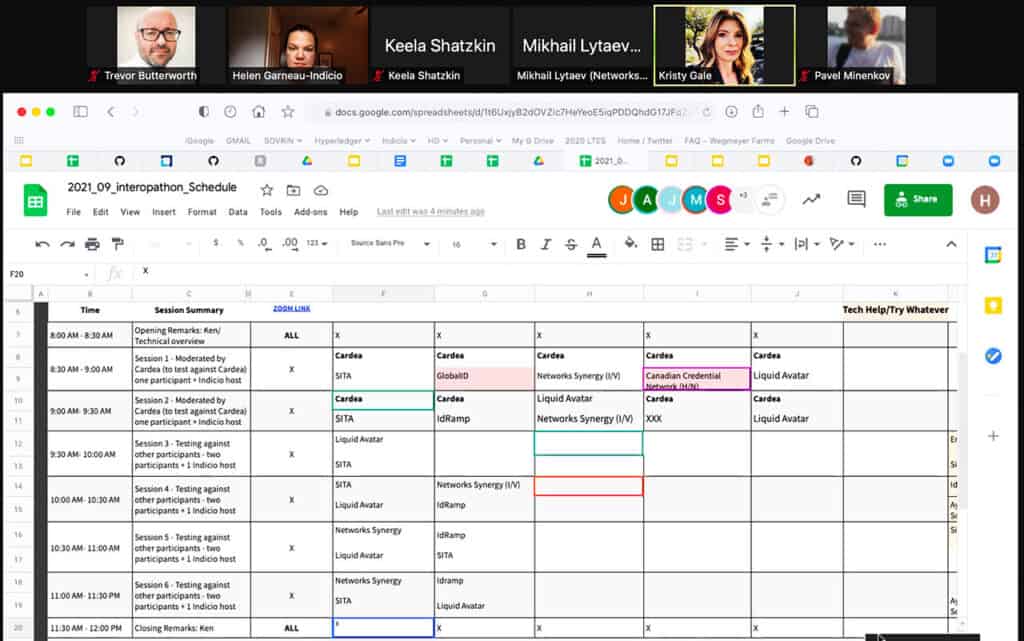Apply Strikethrough formatting

tap(571, 244)
